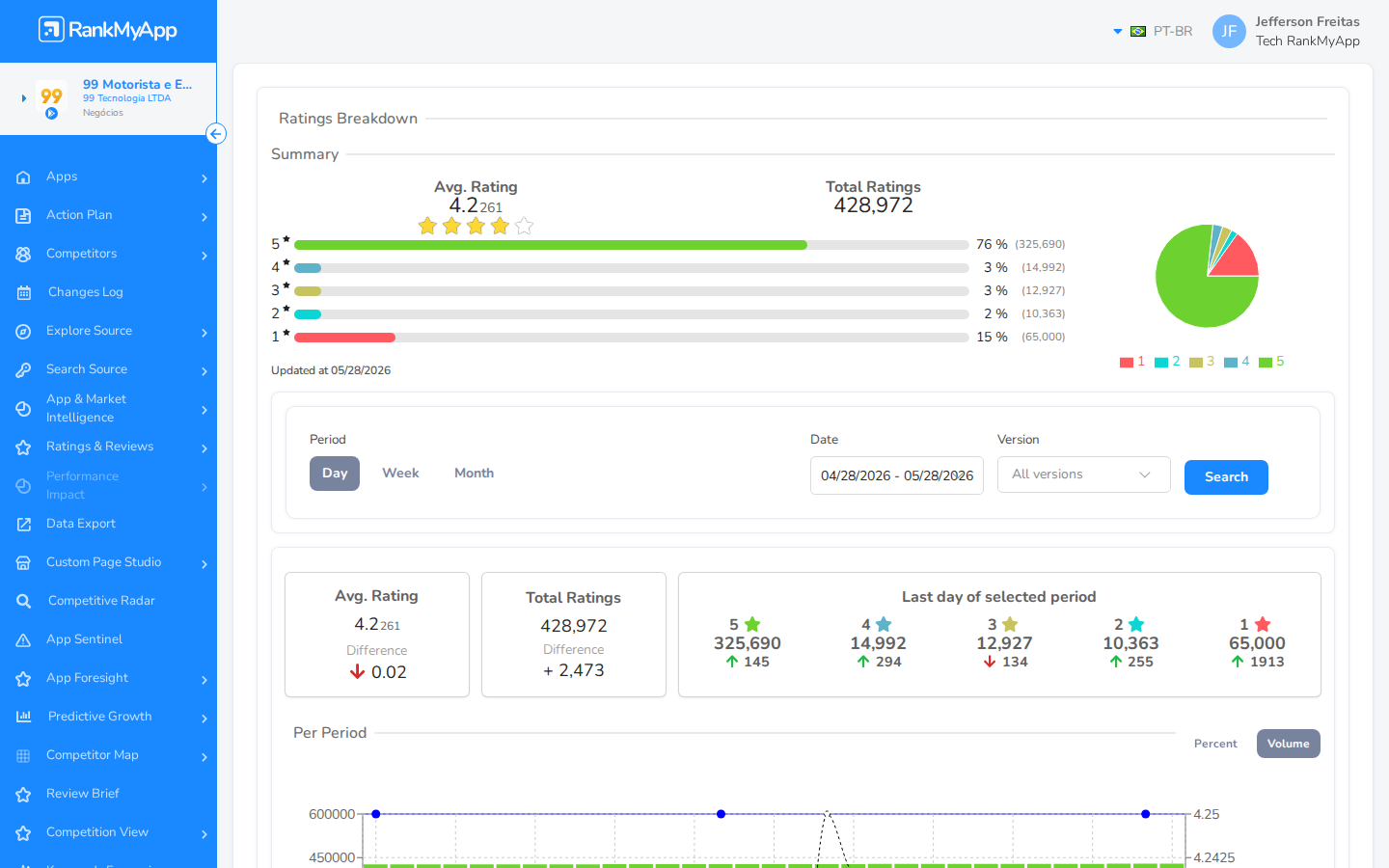Click the date range input field
1389x868 pixels.
coord(896,475)
